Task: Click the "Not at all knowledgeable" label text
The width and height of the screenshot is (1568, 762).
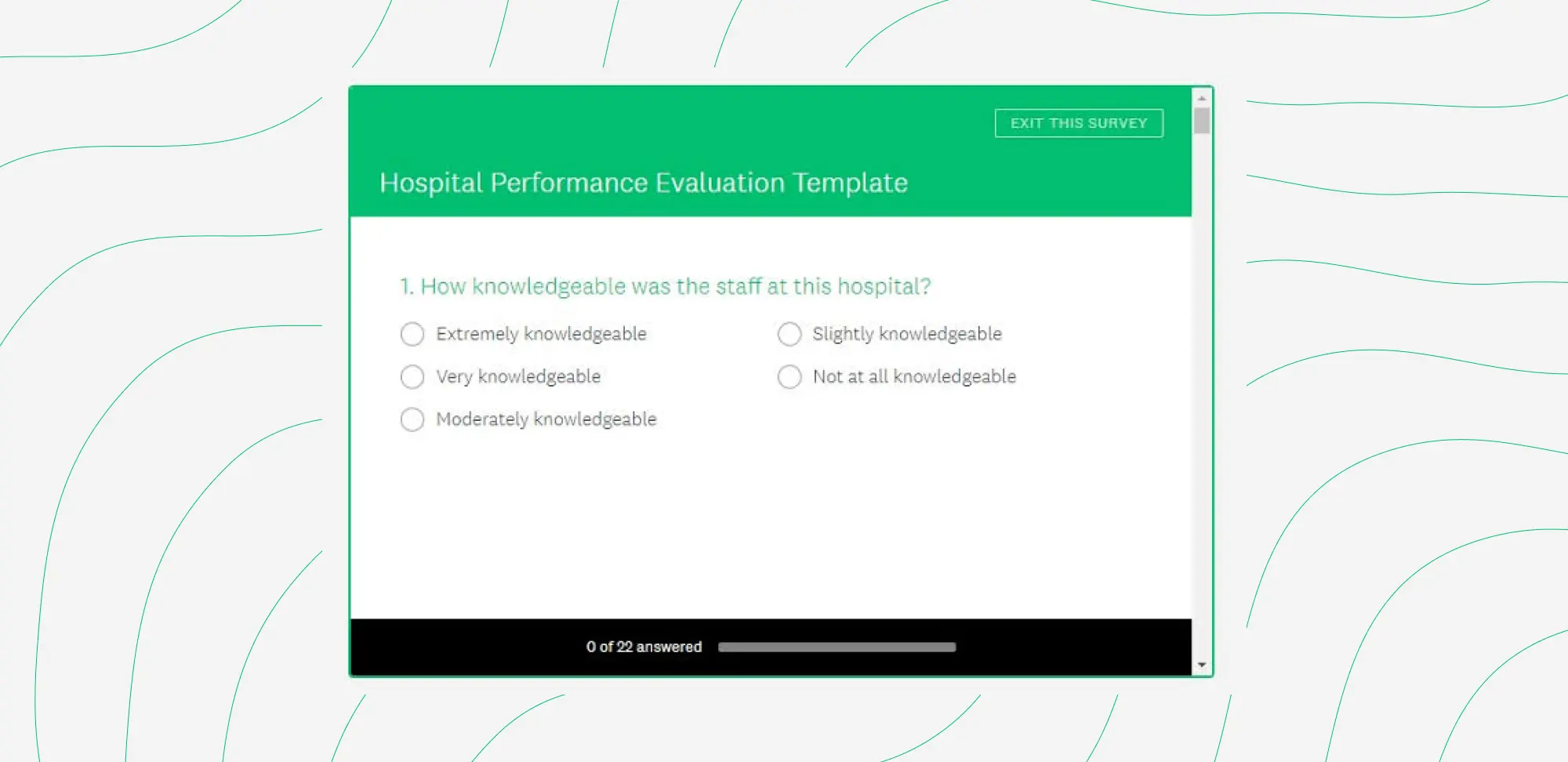Action: (914, 377)
